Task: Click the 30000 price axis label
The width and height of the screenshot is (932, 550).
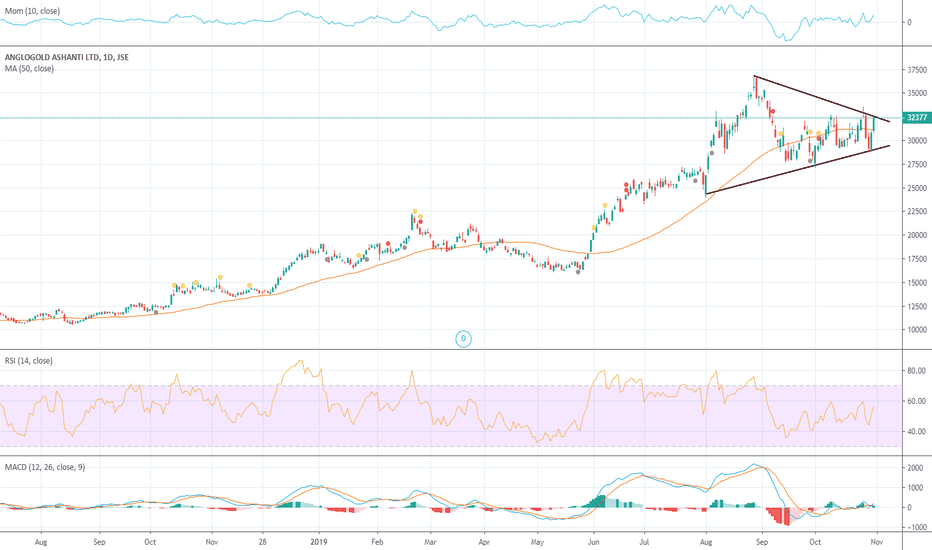Action: (x=917, y=141)
